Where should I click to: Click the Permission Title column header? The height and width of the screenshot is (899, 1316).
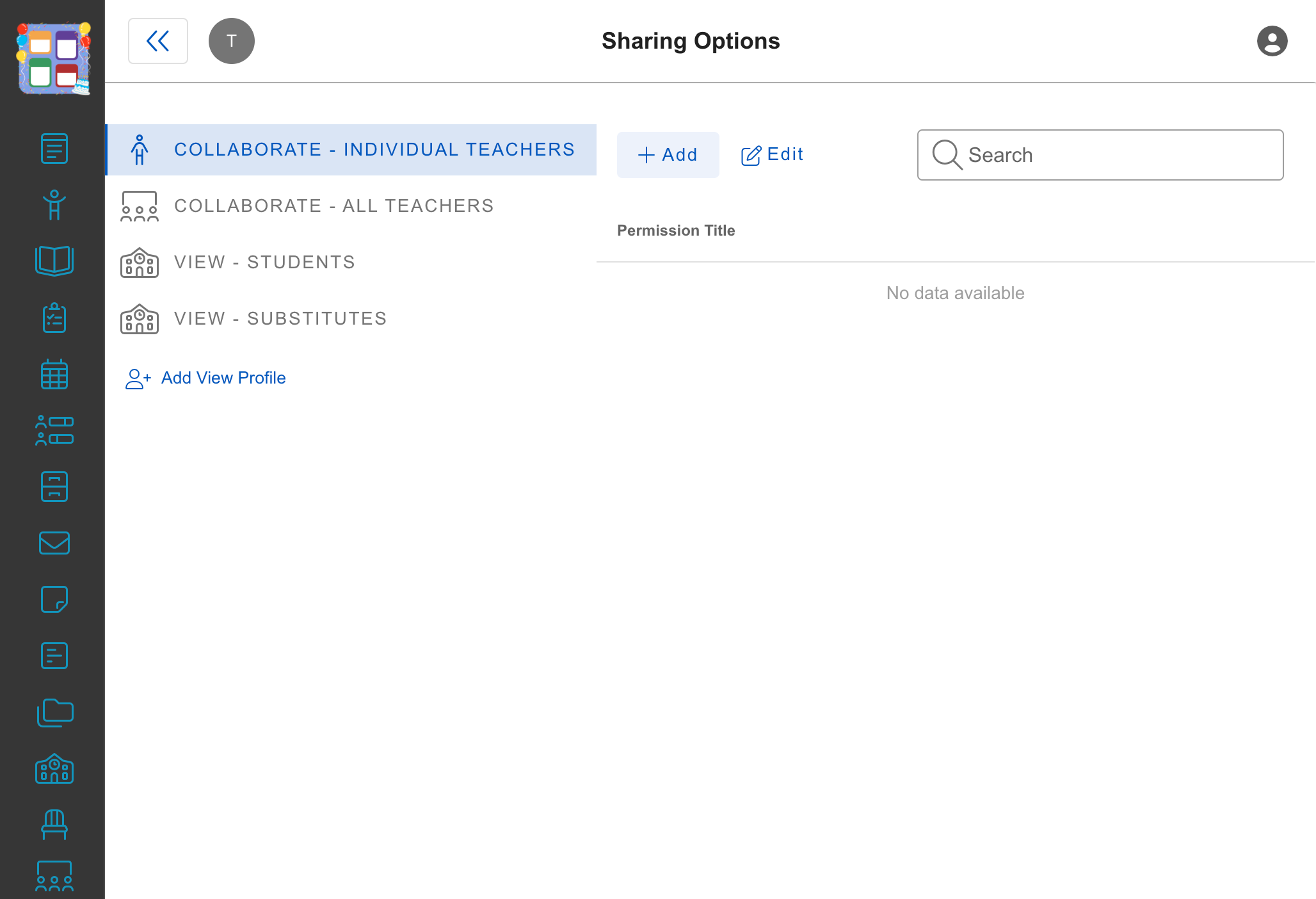676,231
